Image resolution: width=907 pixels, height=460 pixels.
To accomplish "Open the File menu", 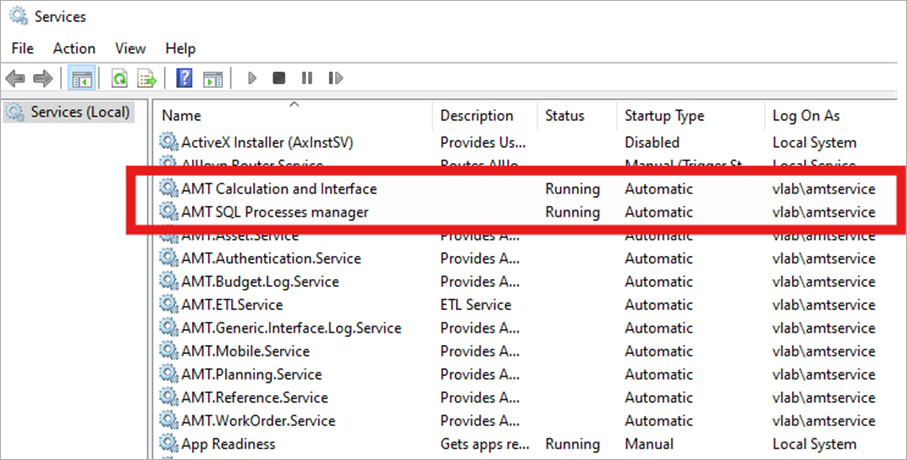I will coord(23,49).
